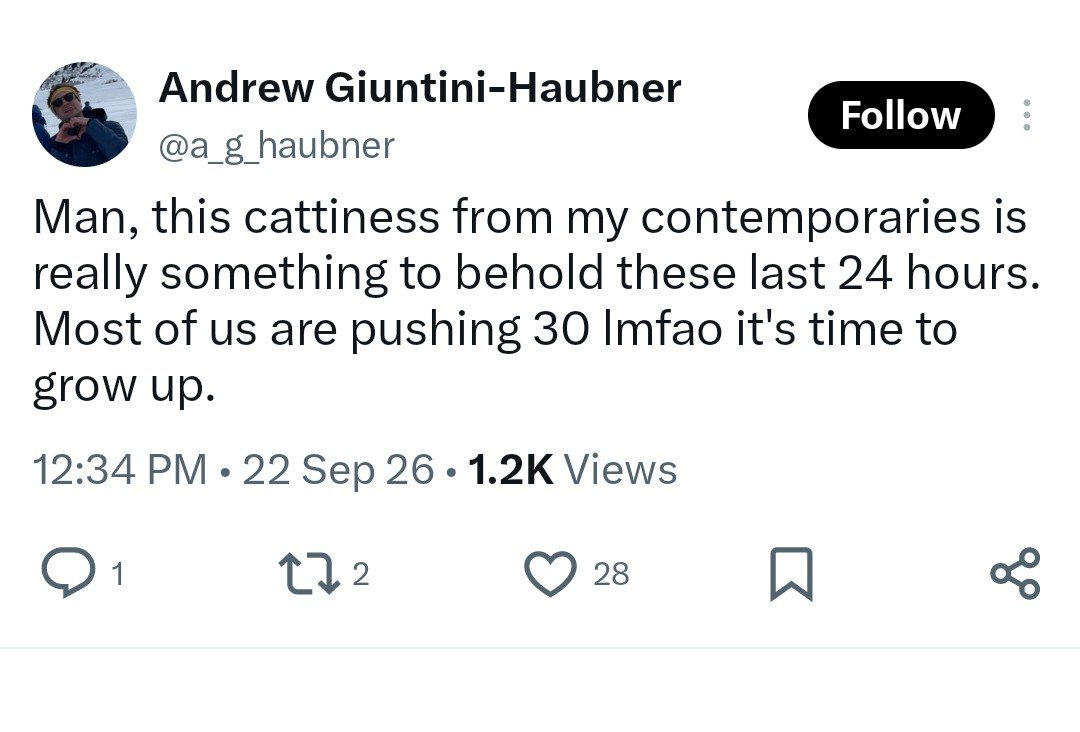Click the tweet line beginning 'Man, this cattiness'
This screenshot has width=1080, height=732.
click(x=530, y=216)
